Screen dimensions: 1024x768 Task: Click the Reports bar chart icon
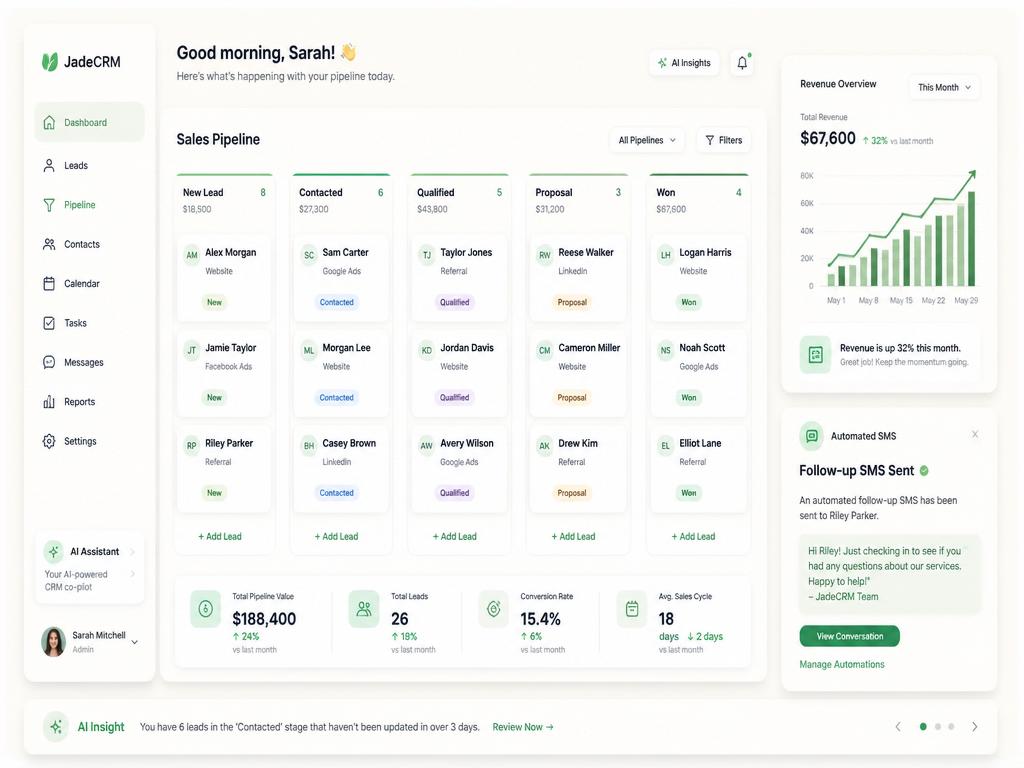49,402
